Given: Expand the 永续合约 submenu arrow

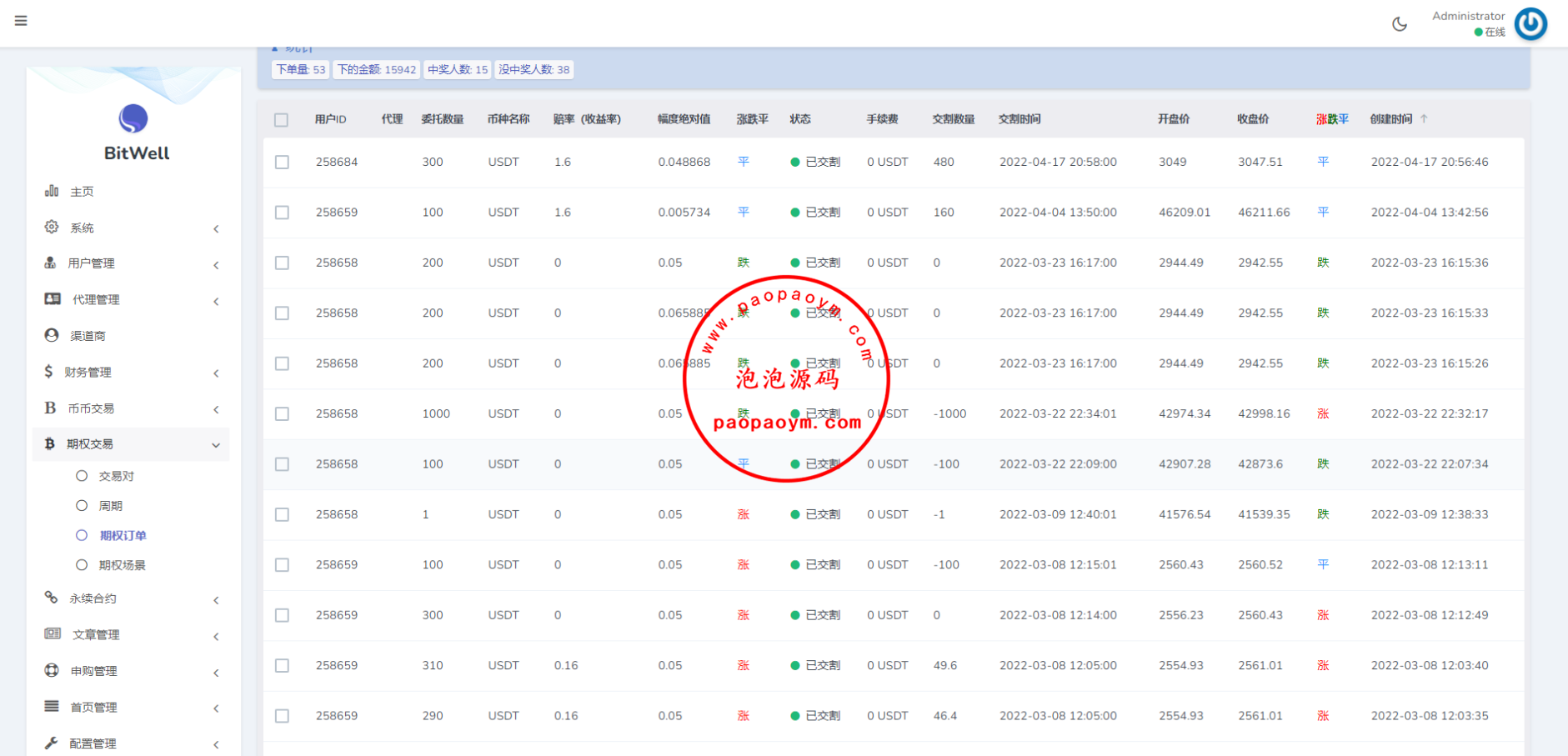Looking at the screenshot, I should (216, 600).
